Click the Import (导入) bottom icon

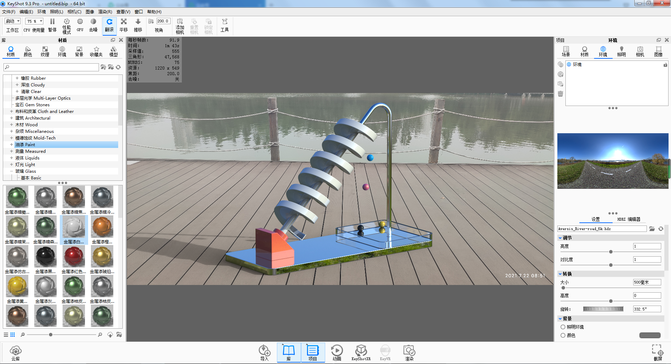click(264, 353)
